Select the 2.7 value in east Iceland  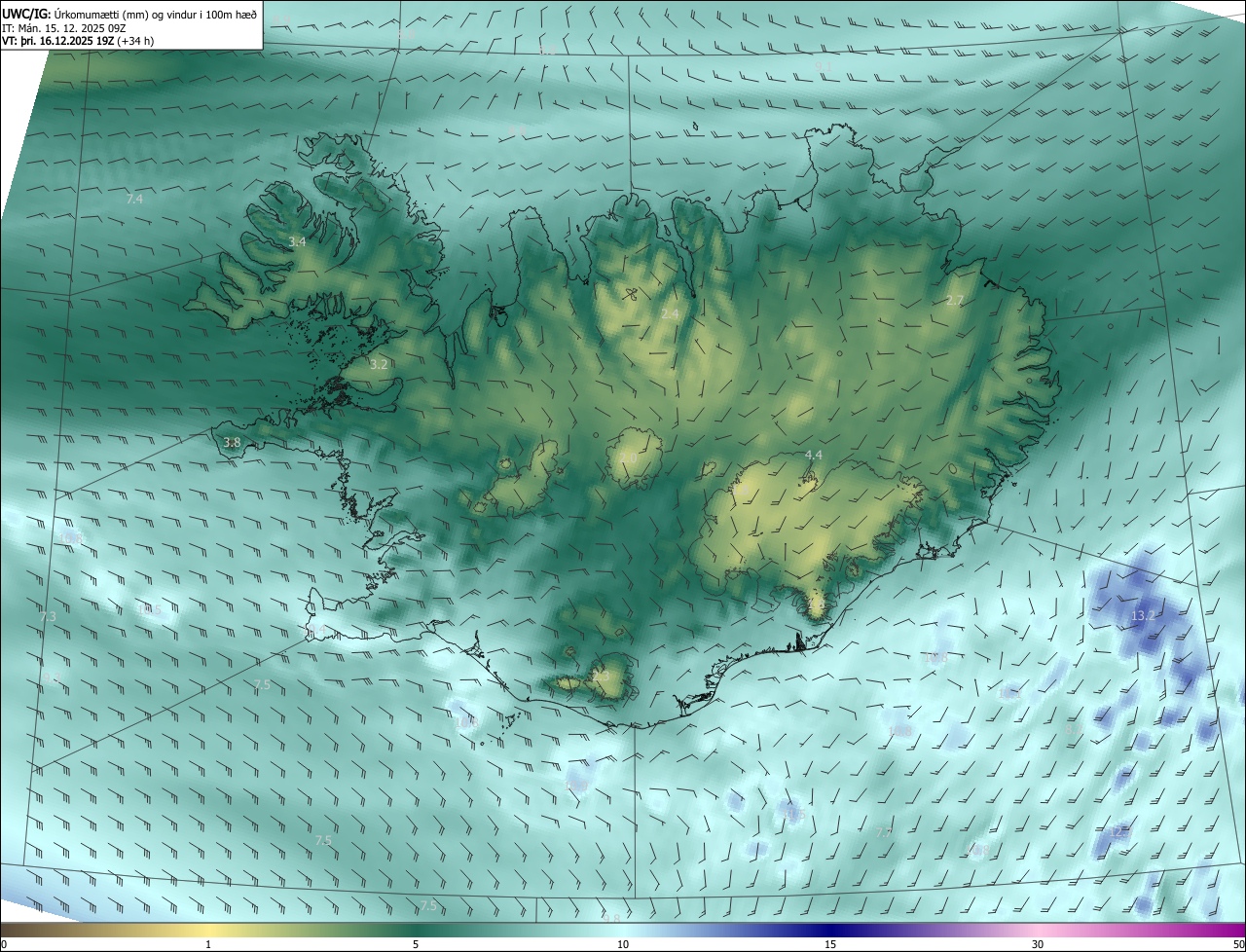[x=954, y=300]
